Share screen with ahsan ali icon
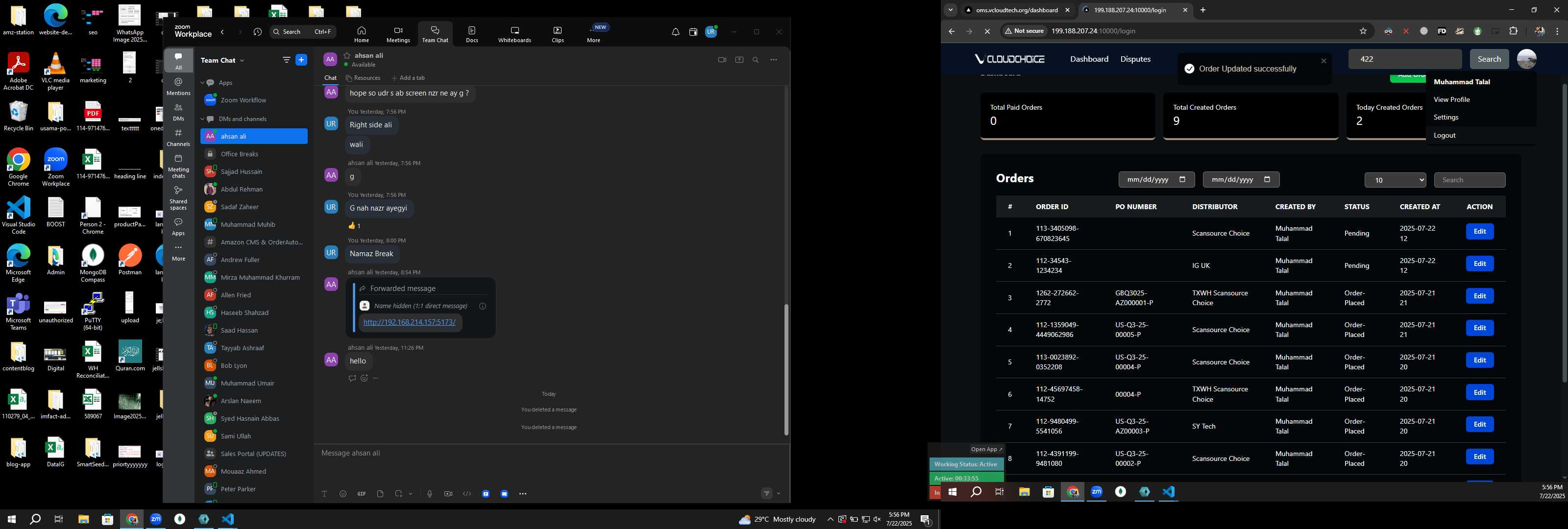Viewport: 1568px width, 529px height. pos(739,60)
